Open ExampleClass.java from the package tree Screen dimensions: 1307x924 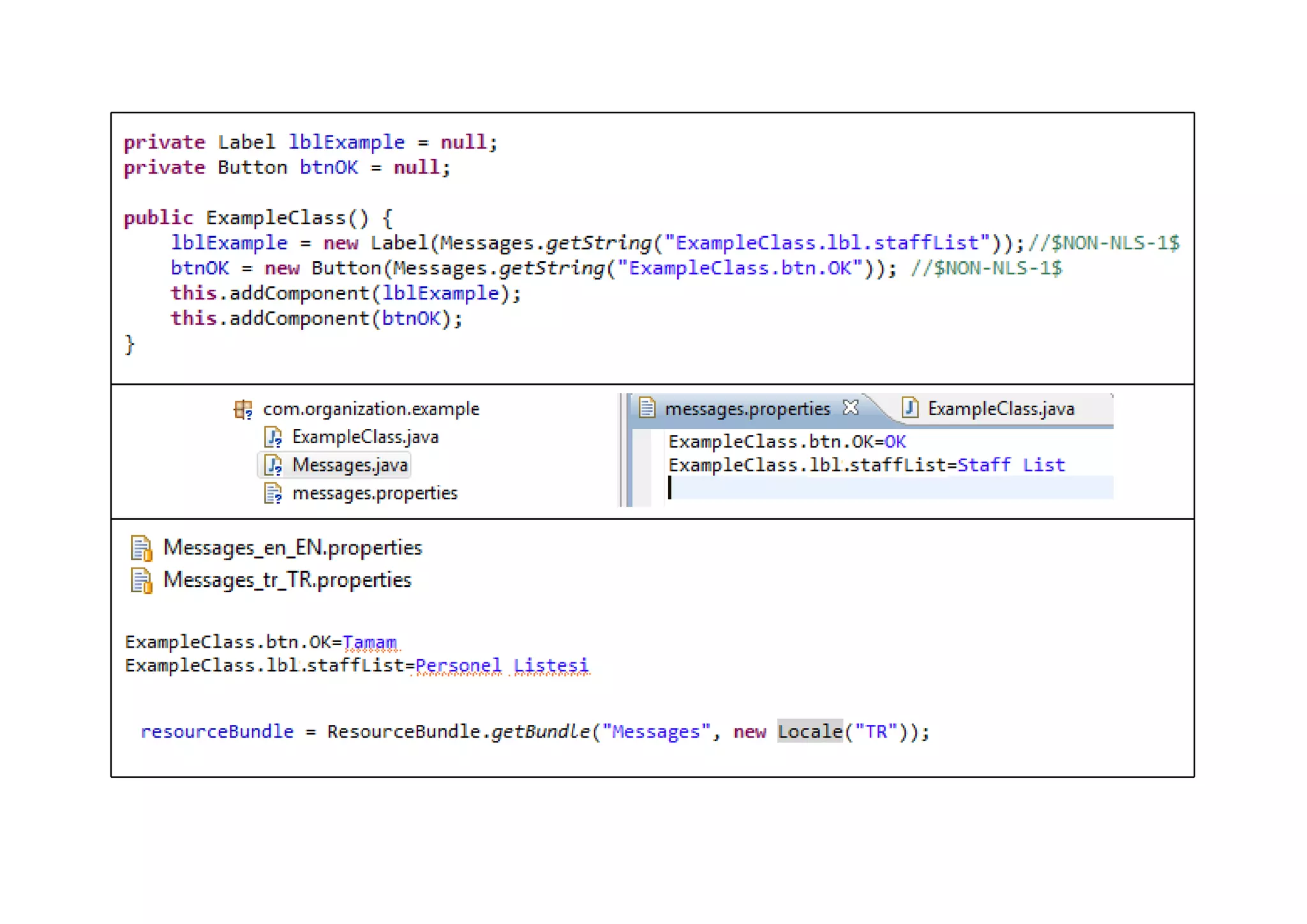pyautogui.click(x=365, y=437)
